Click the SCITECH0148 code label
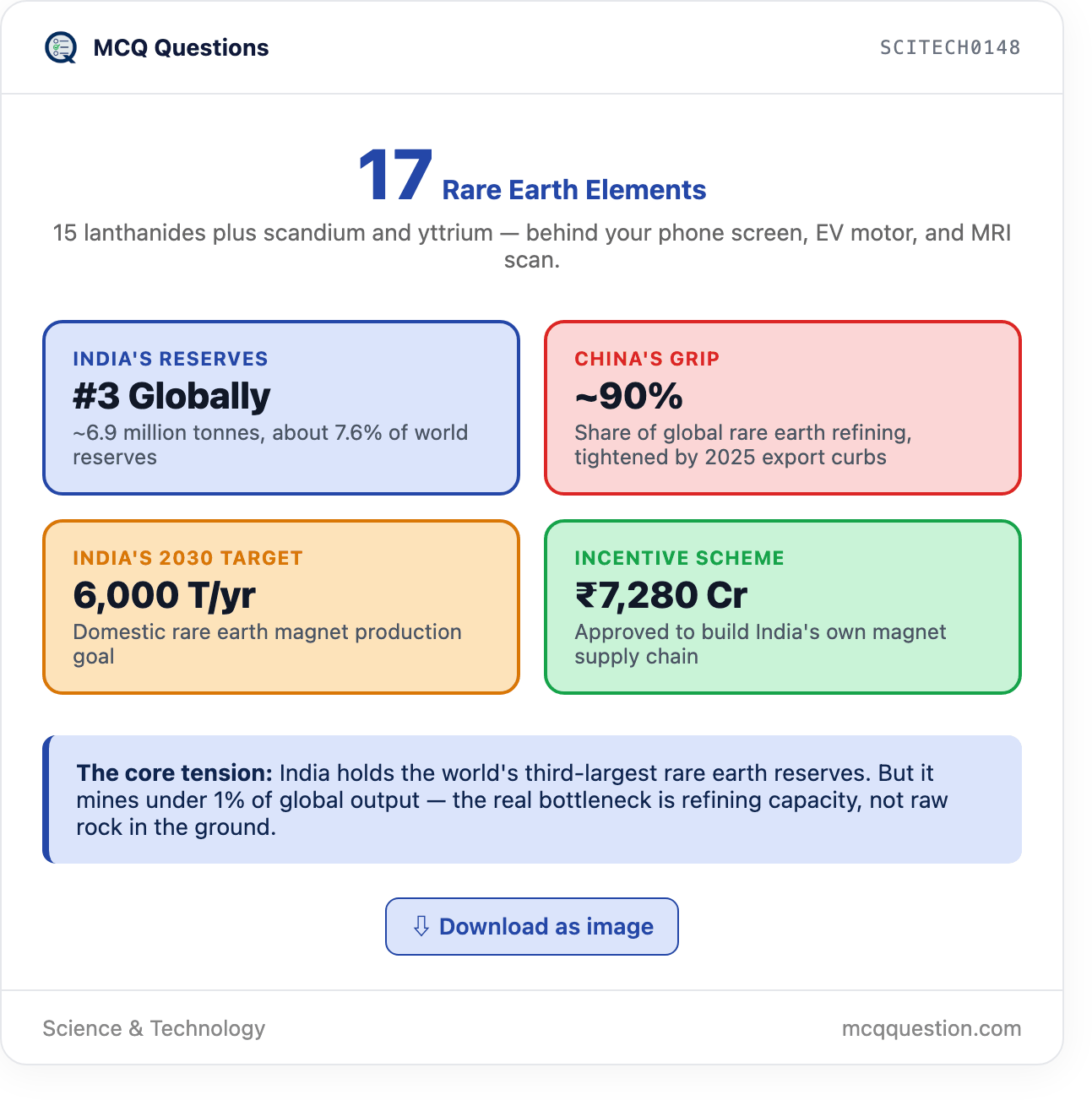The image size is (1092, 1100). tap(950, 47)
